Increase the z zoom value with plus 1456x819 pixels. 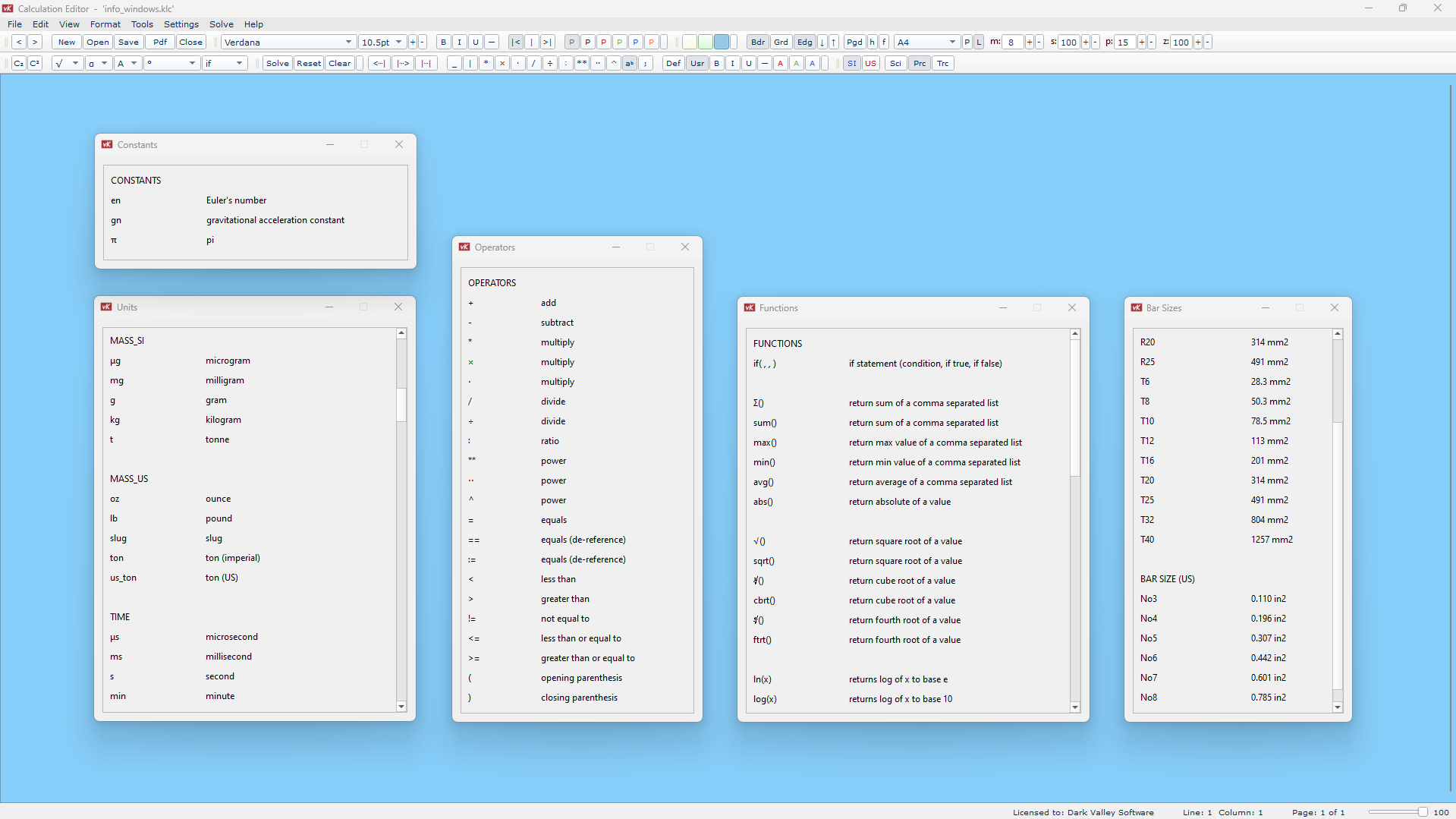click(x=1198, y=43)
